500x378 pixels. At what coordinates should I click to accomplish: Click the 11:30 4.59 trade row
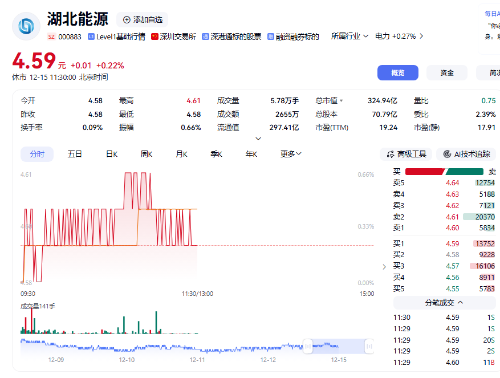click(x=444, y=318)
